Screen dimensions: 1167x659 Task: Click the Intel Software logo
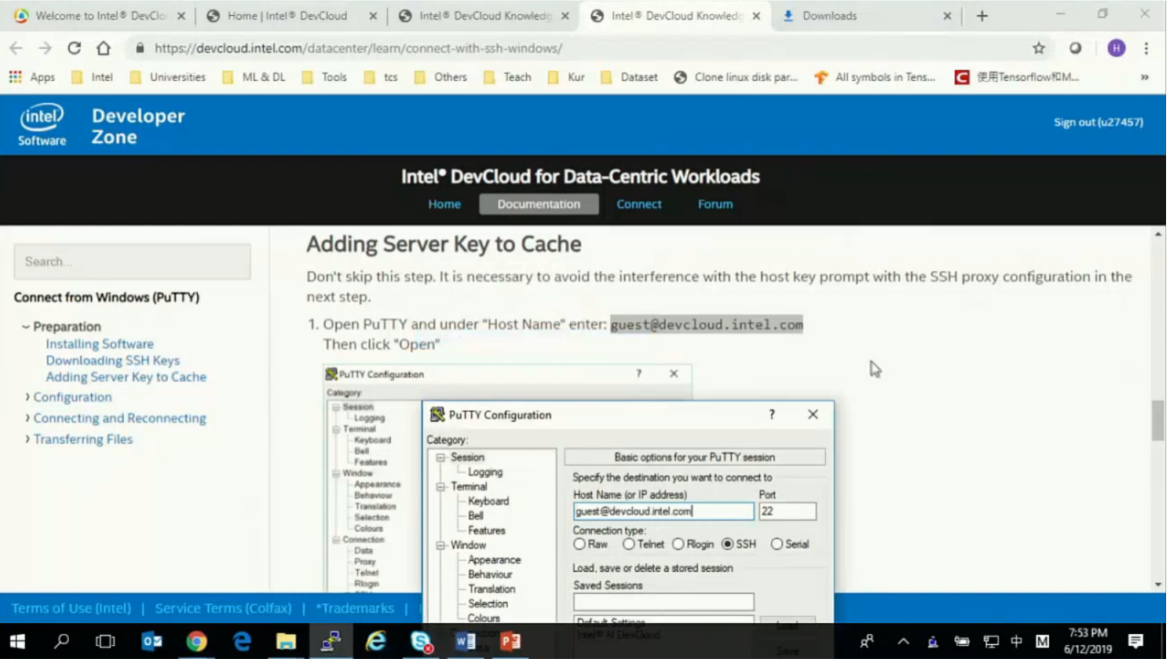pyautogui.click(x=42, y=124)
